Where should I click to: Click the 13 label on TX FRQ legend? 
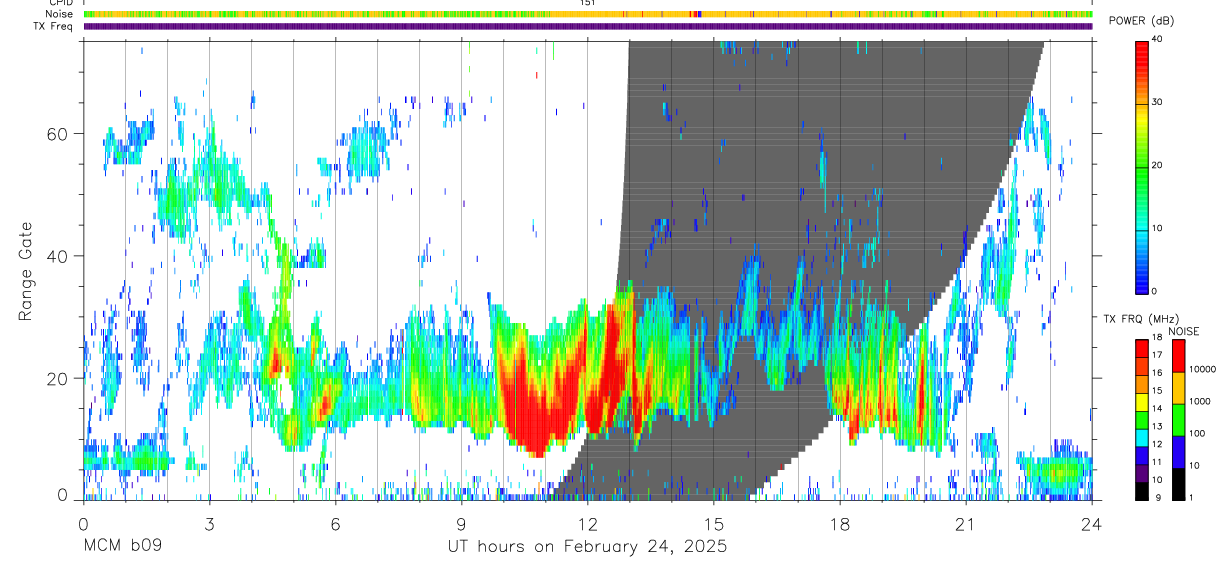[1157, 426]
